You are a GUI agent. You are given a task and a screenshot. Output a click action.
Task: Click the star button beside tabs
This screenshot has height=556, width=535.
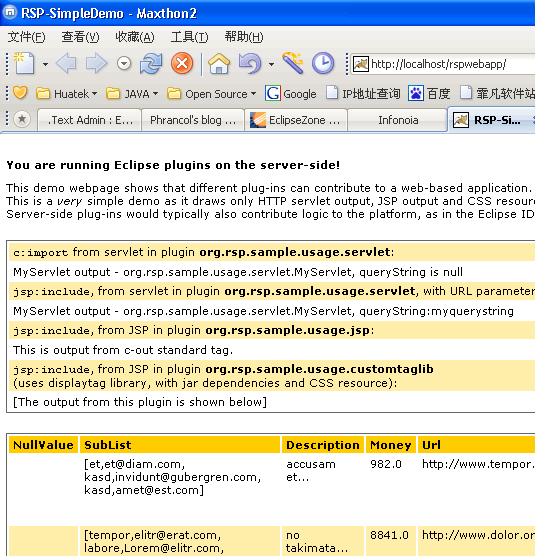(22, 119)
